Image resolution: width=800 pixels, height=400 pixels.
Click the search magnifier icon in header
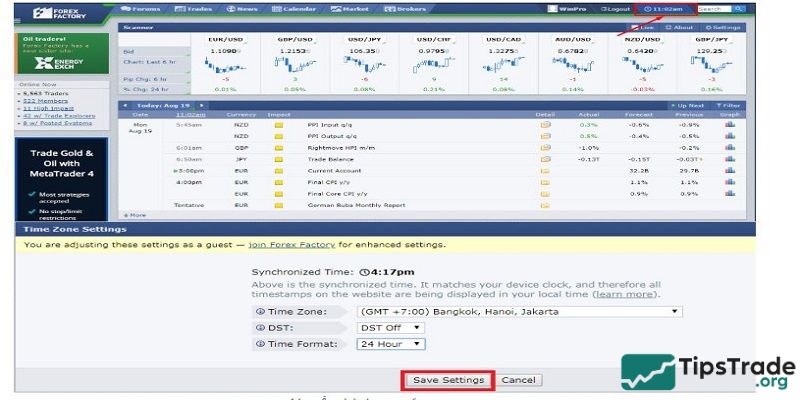(x=739, y=9)
